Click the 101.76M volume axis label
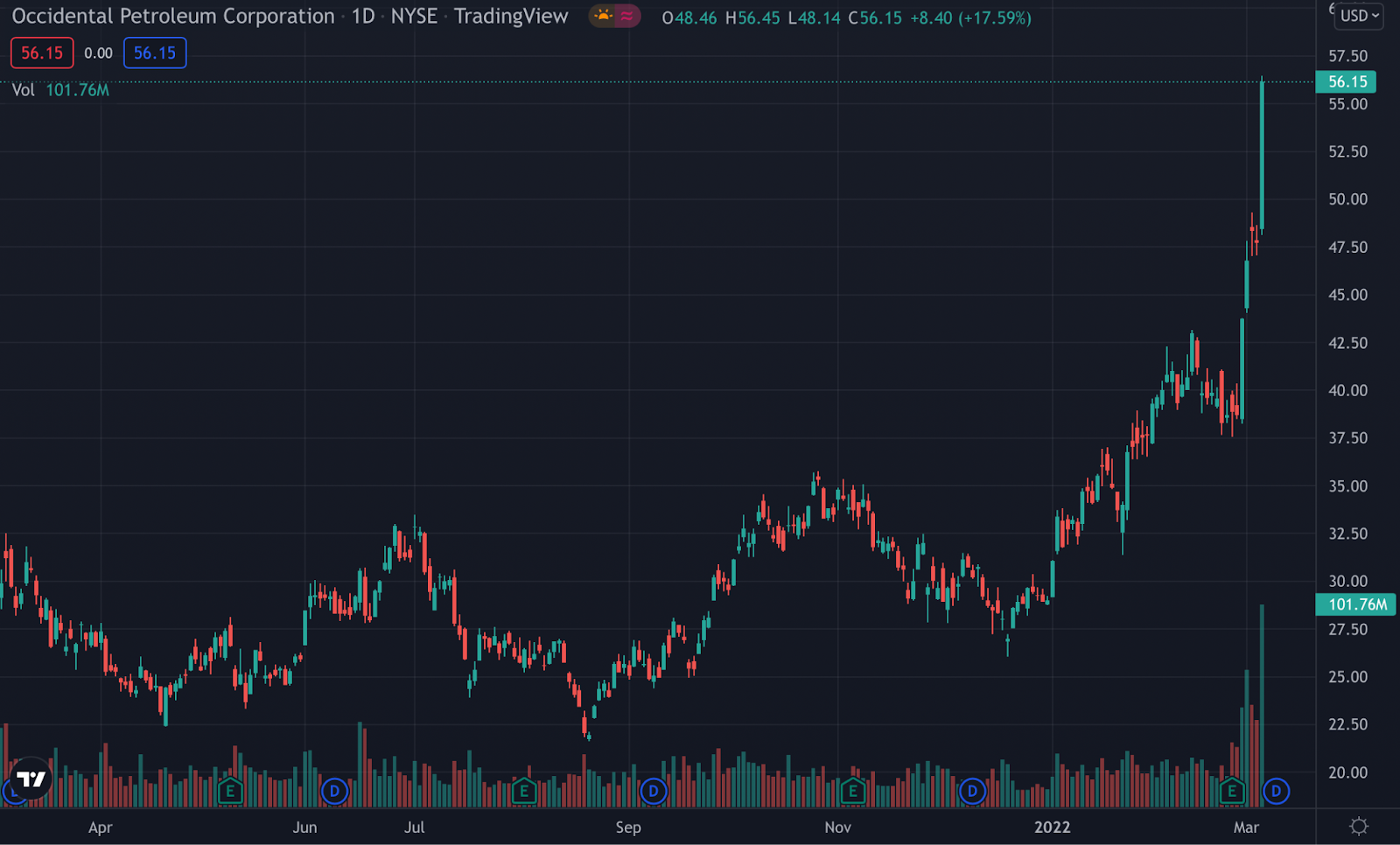 pyautogui.click(x=1356, y=604)
